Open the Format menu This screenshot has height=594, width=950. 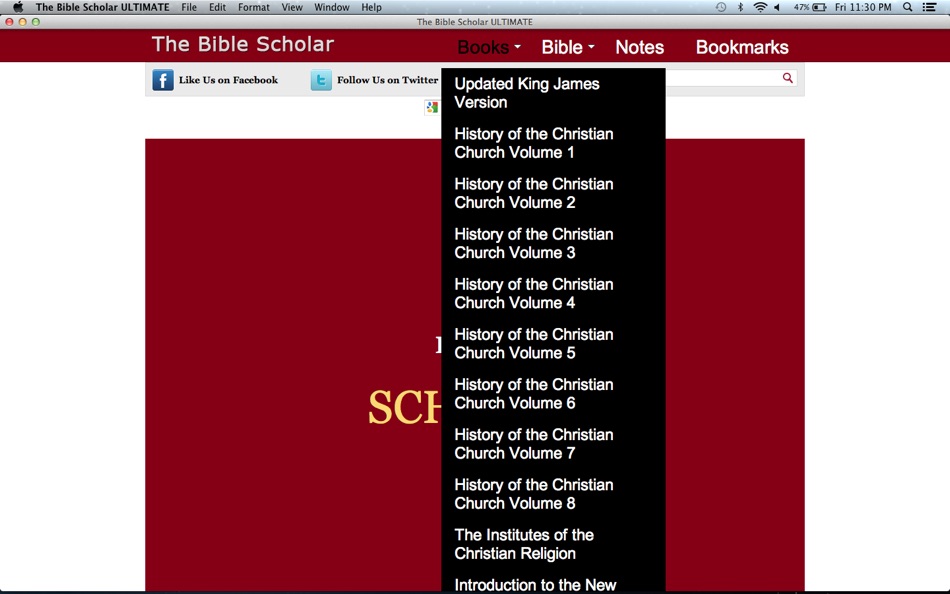[x=253, y=7]
